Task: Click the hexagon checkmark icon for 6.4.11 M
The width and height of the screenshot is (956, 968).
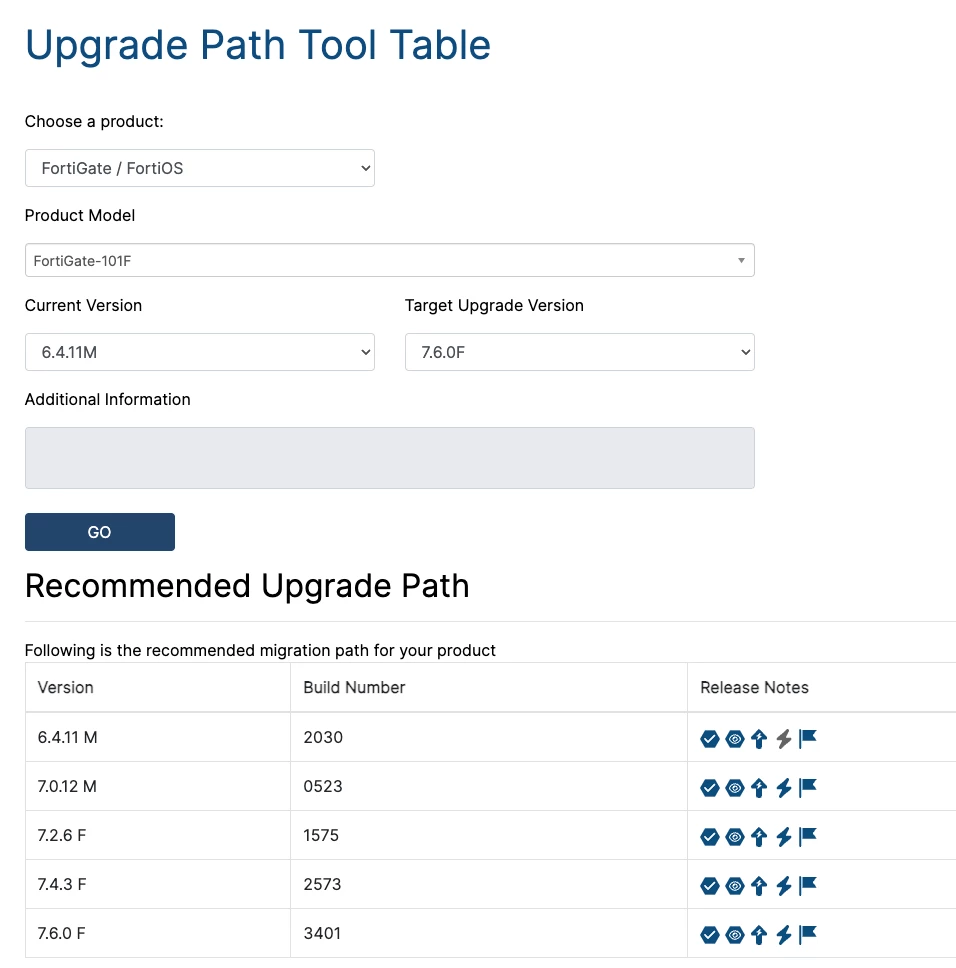Action: tap(710, 738)
